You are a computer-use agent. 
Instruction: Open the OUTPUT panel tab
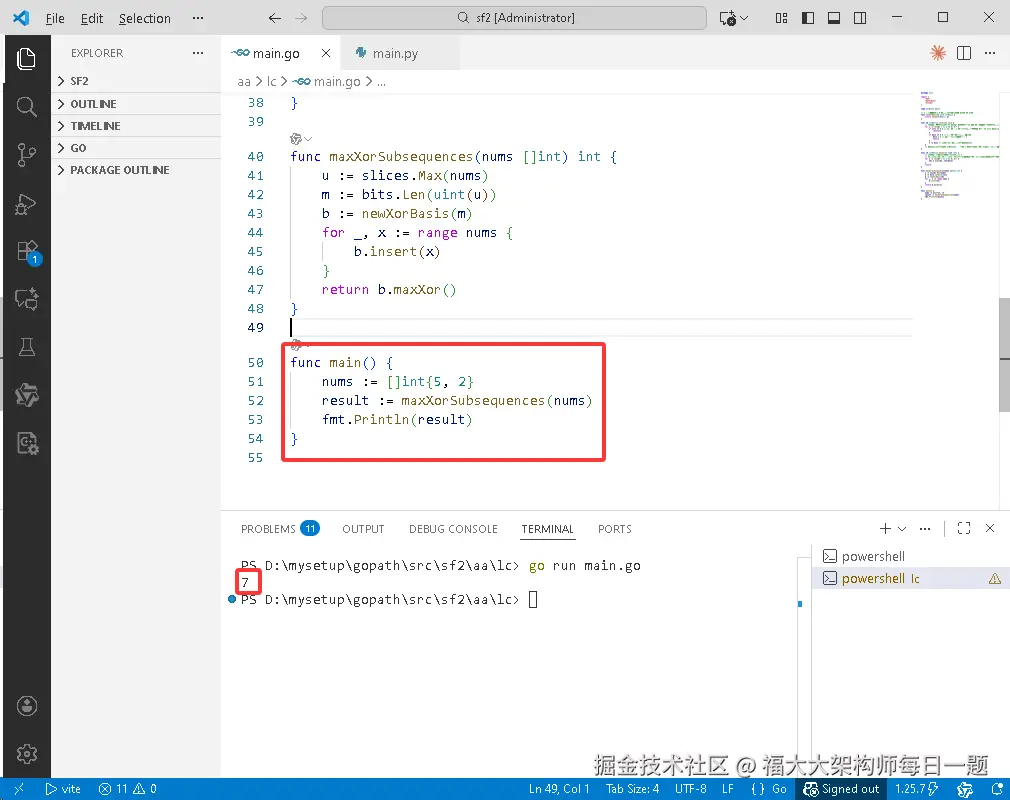tap(363, 529)
